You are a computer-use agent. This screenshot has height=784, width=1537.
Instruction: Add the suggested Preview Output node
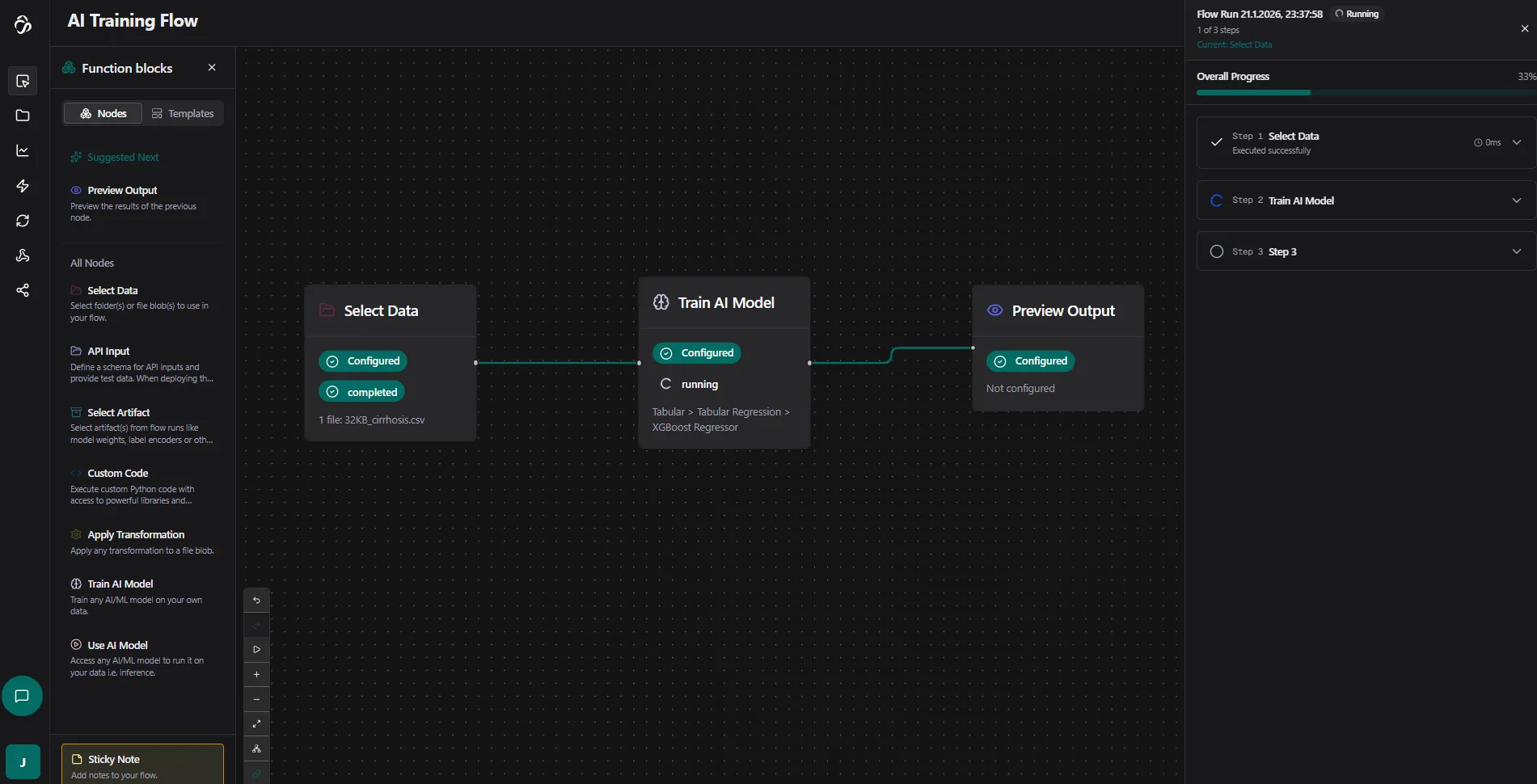pyautogui.click(x=123, y=191)
